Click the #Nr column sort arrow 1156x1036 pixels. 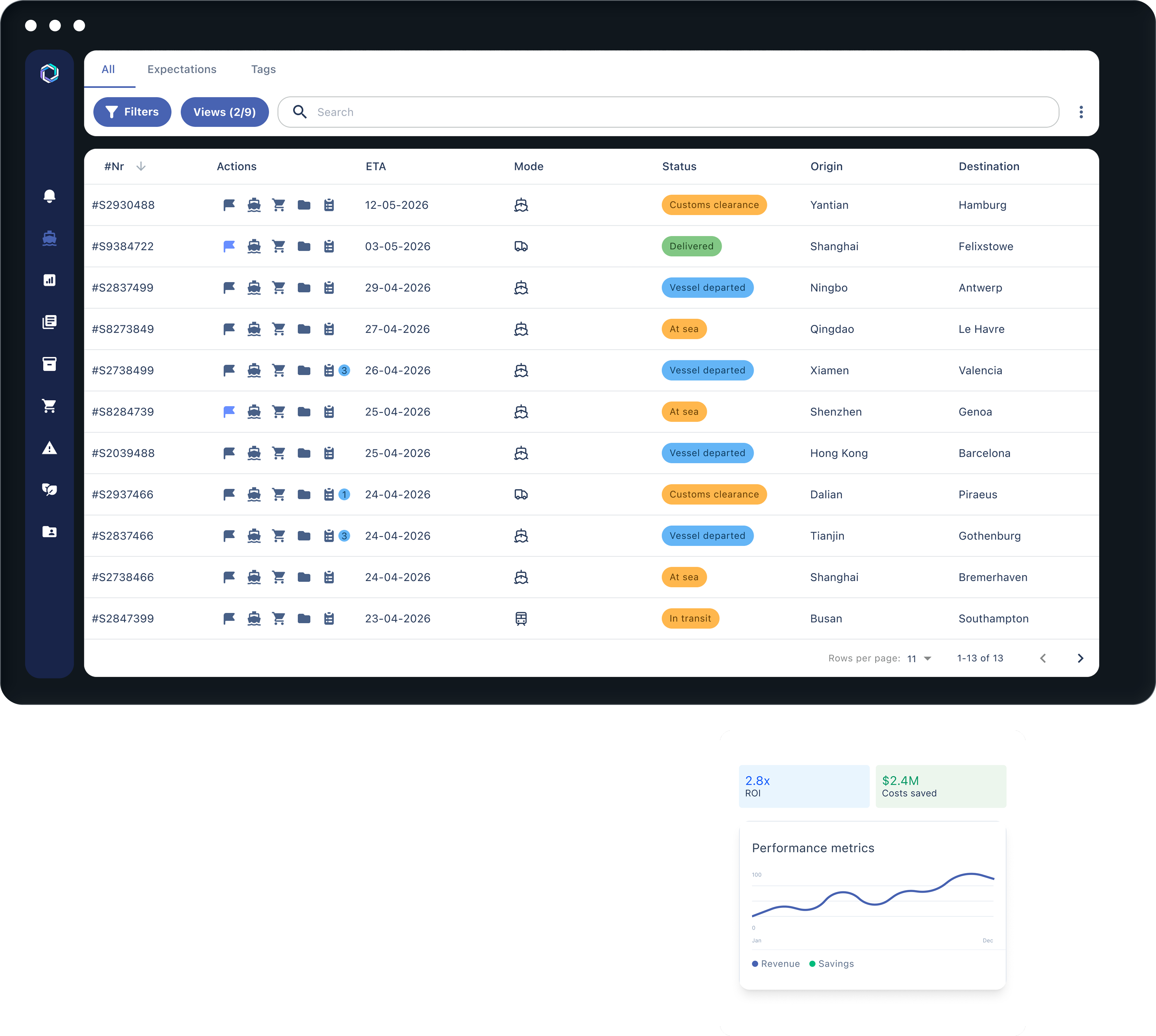tap(141, 166)
